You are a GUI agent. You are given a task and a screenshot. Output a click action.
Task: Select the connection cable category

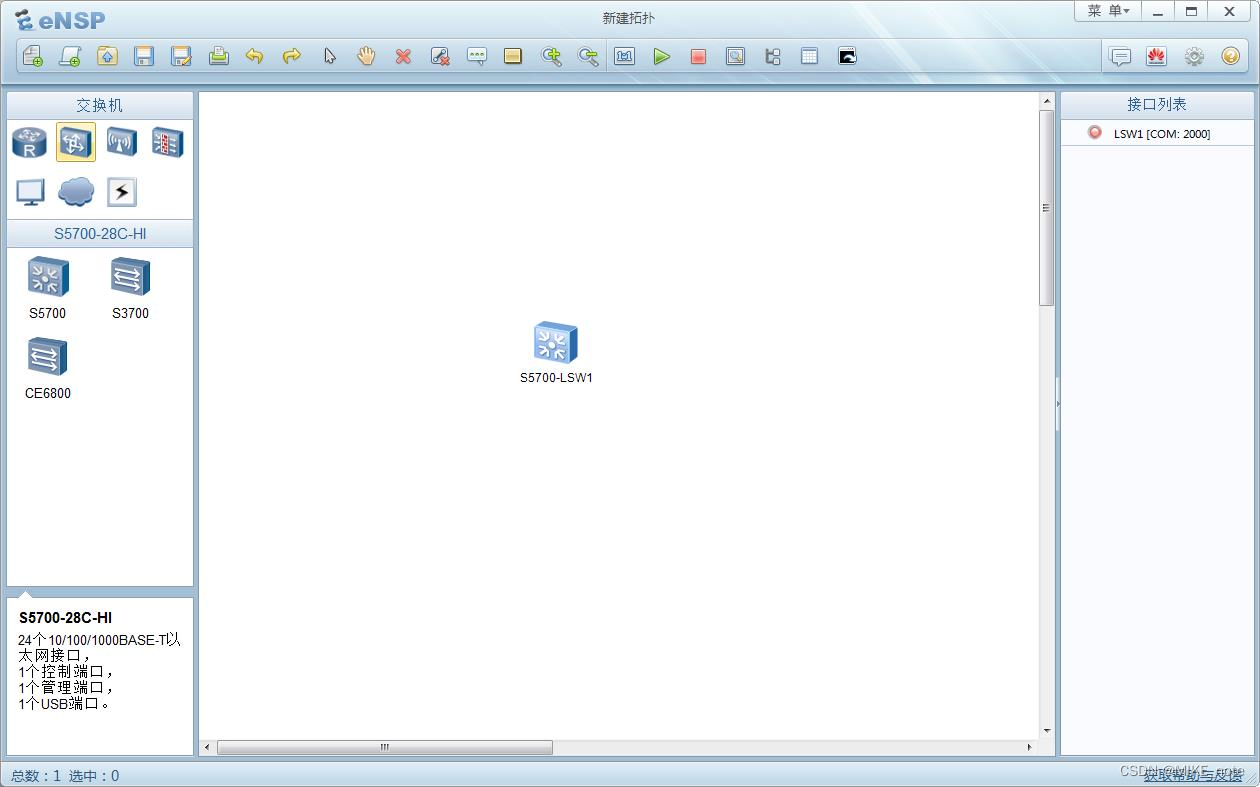(x=121, y=192)
